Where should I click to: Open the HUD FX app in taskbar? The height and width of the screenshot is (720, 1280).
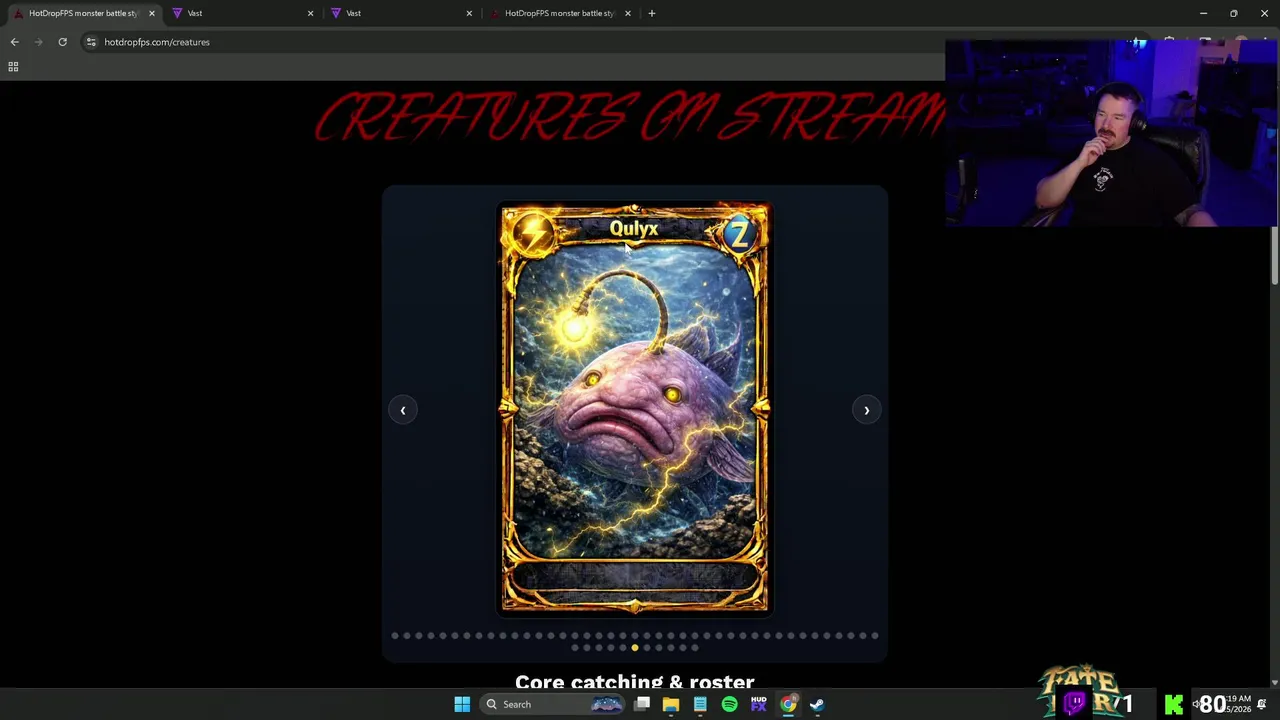click(758, 704)
